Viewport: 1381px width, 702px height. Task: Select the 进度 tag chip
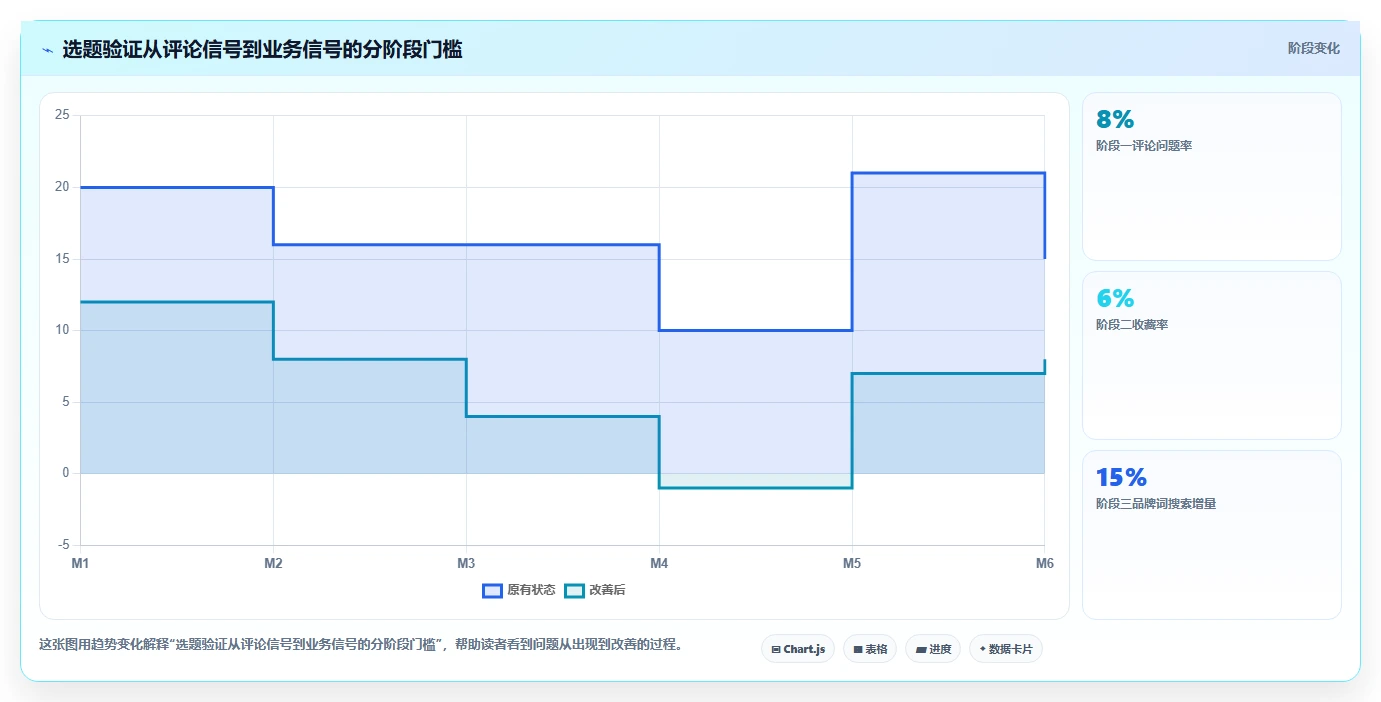[933, 649]
